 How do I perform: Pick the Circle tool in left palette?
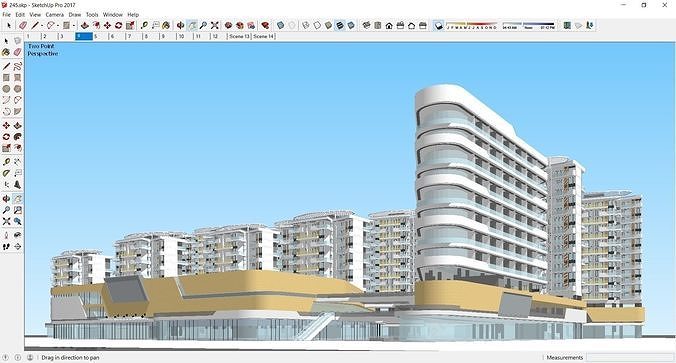click(6, 89)
